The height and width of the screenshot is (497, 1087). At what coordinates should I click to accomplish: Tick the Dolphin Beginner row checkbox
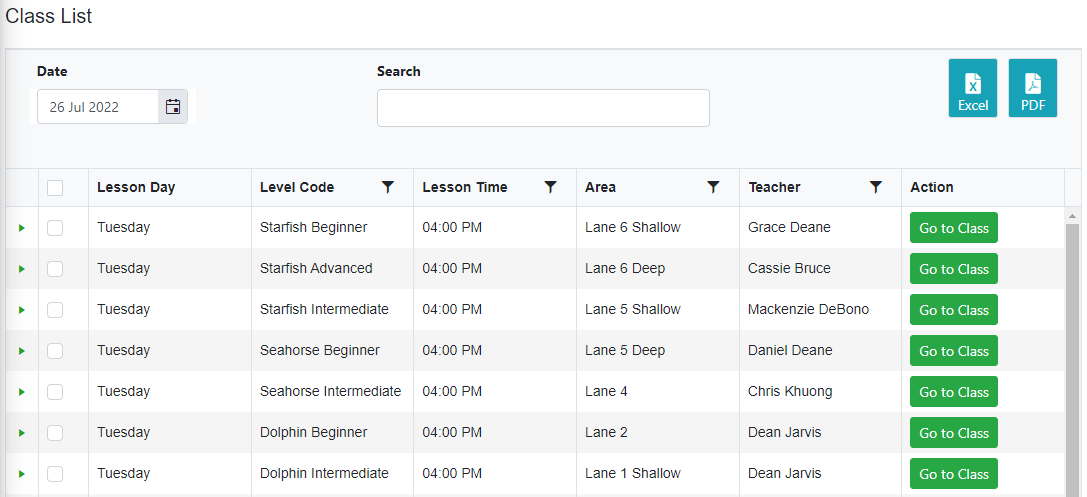click(x=55, y=433)
